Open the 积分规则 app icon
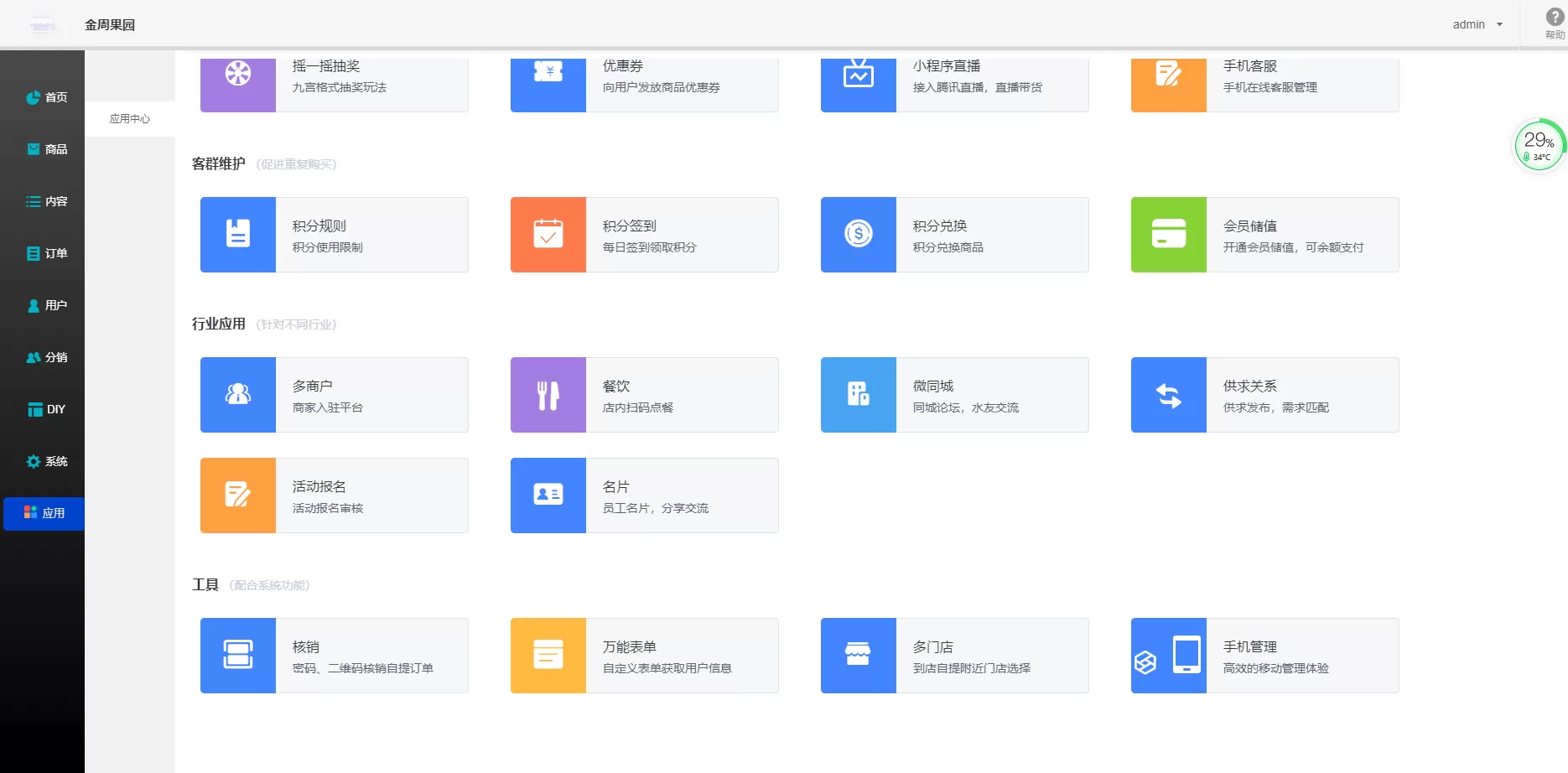 point(238,235)
